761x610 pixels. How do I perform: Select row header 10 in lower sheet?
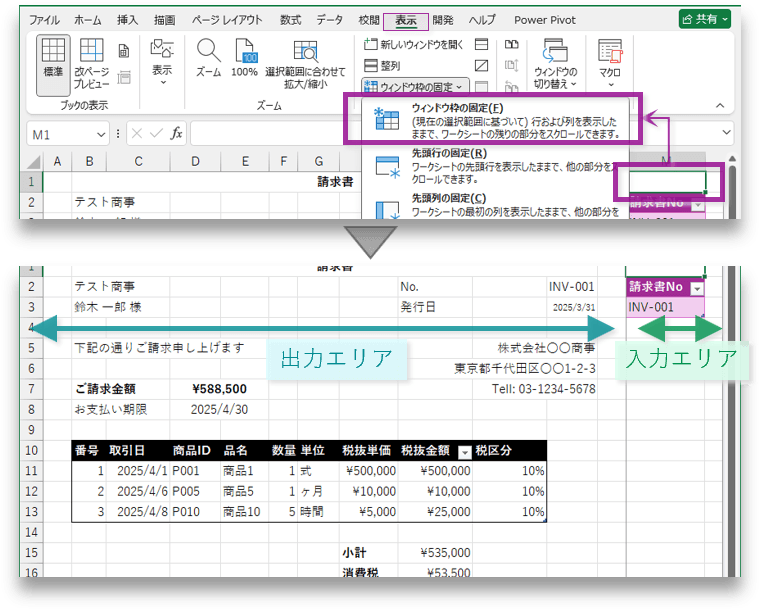(x=32, y=450)
